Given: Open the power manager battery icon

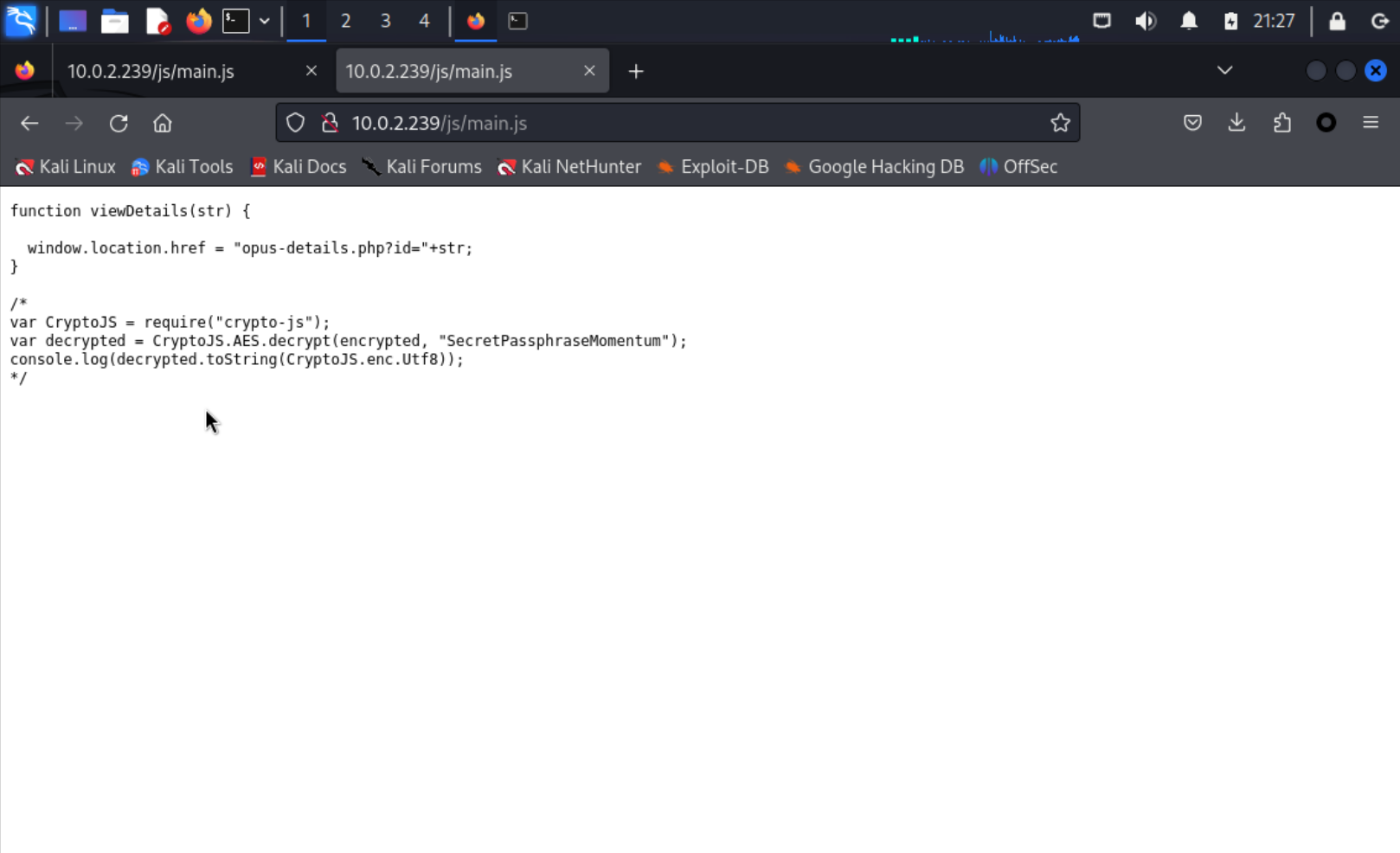Looking at the screenshot, I should (x=1230, y=21).
